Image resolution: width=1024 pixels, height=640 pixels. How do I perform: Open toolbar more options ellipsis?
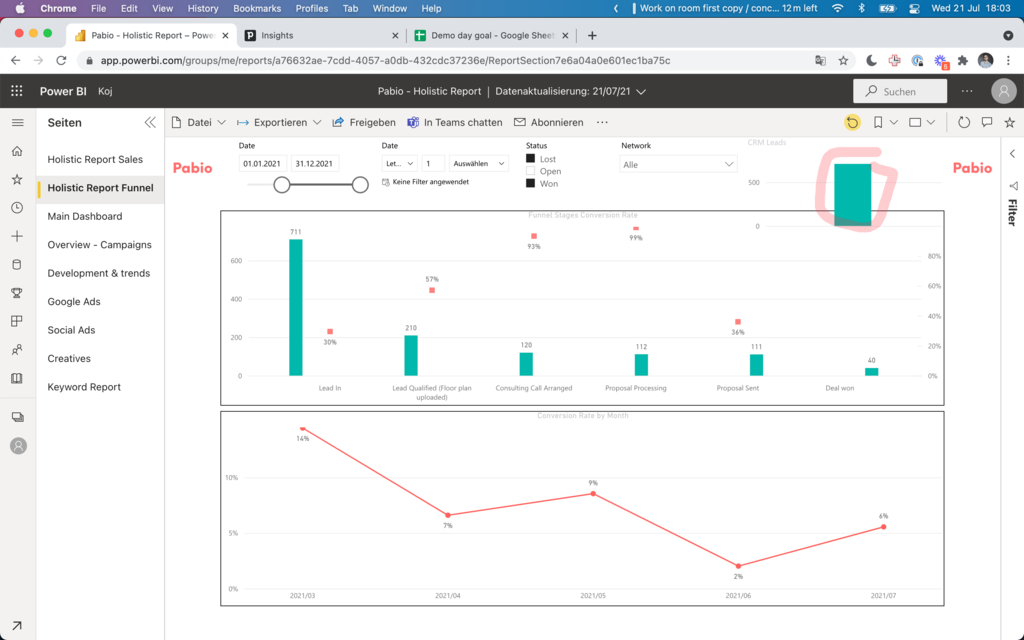click(602, 122)
